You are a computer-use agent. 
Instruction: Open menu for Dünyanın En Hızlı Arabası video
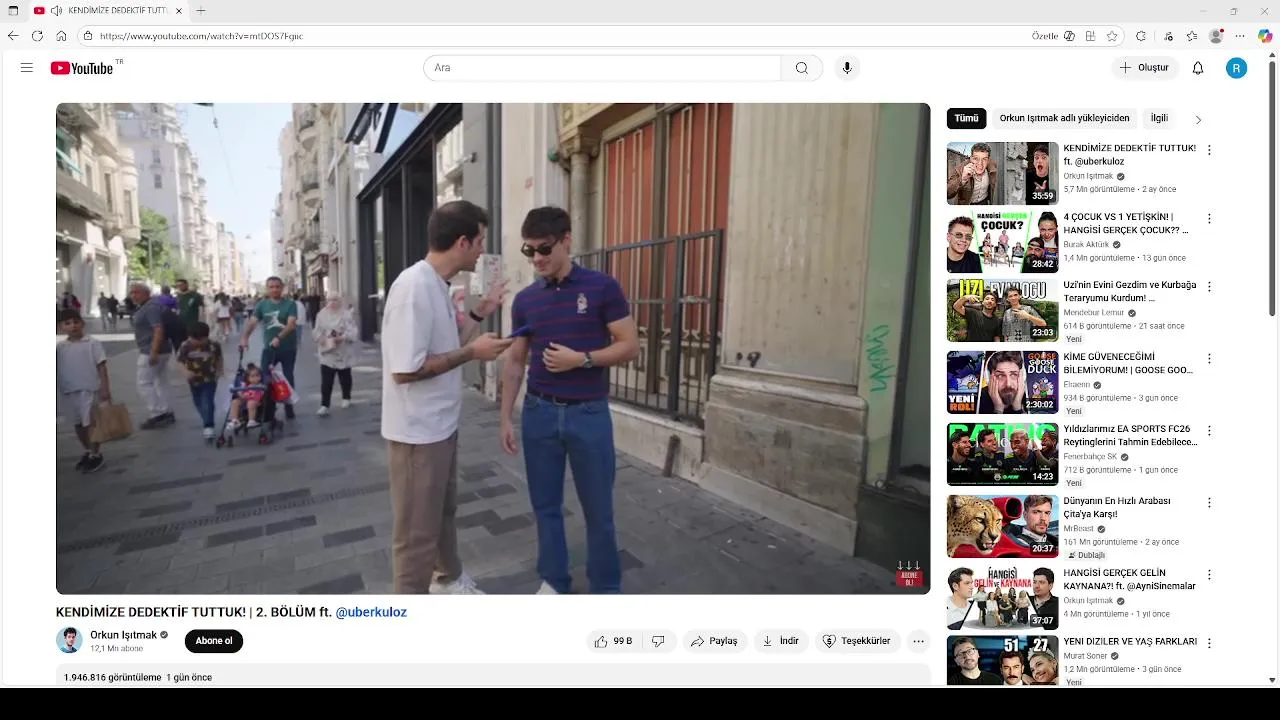[x=1209, y=502]
